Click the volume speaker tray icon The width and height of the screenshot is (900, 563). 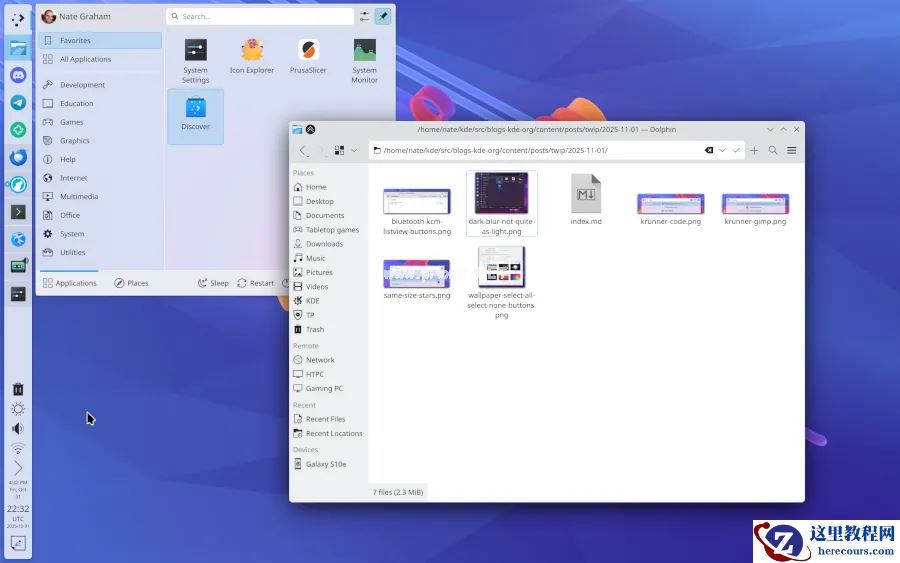tap(18, 428)
